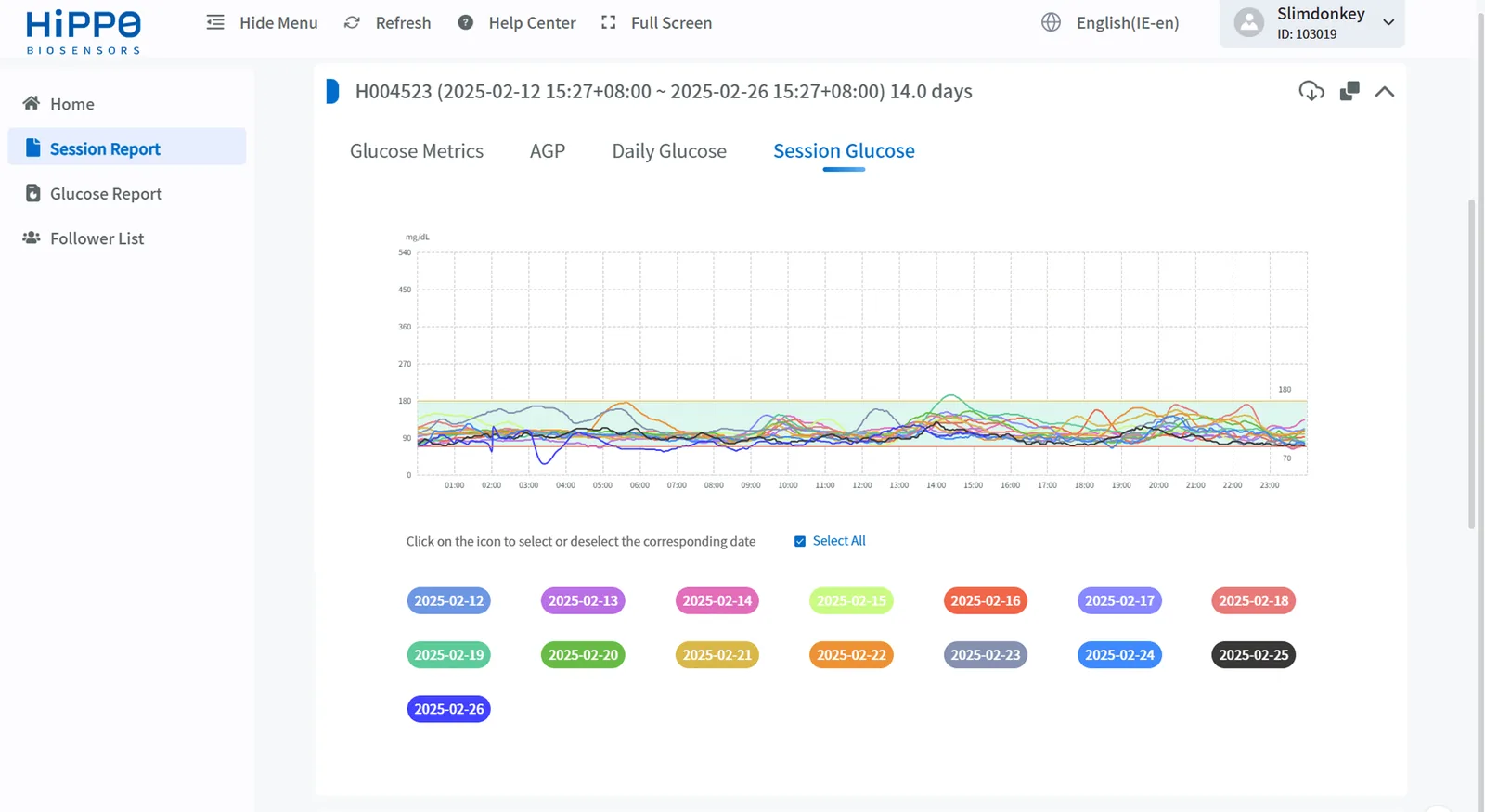1485x812 pixels.
Task: Collapse the H004523 session panel chevron
Action: [1385, 91]
